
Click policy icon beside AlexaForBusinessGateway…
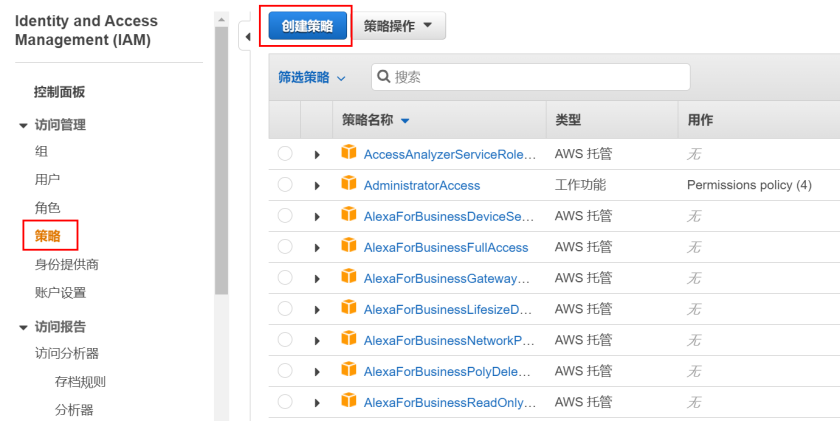(349, 276)
